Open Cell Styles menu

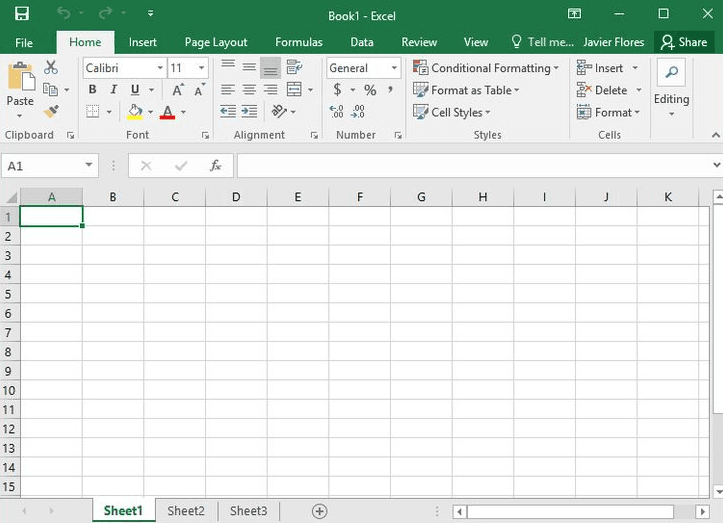point(452,112)
